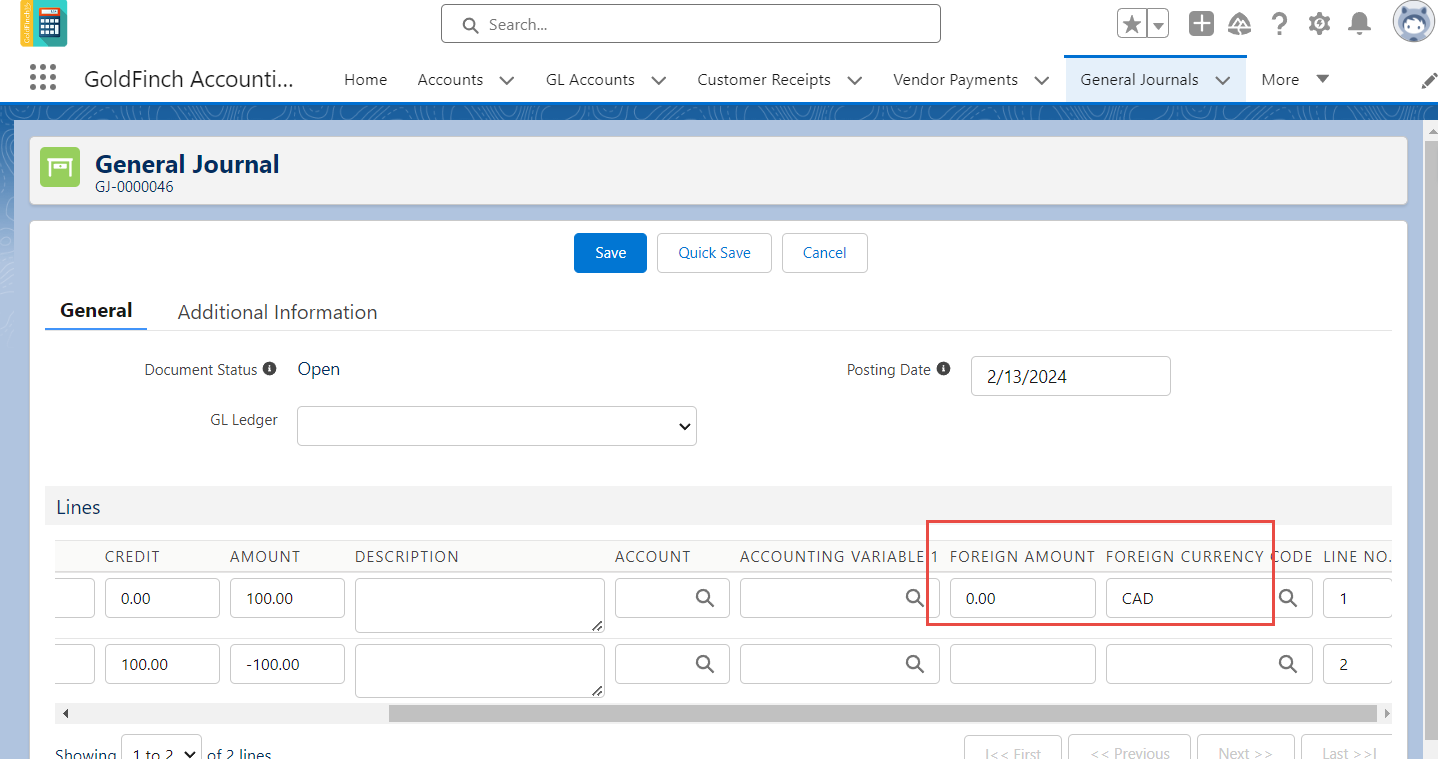Click Foreign Currency Code lookup icon, row 2
This screenshot has height=759, width=1438.
click(1289, 663)
